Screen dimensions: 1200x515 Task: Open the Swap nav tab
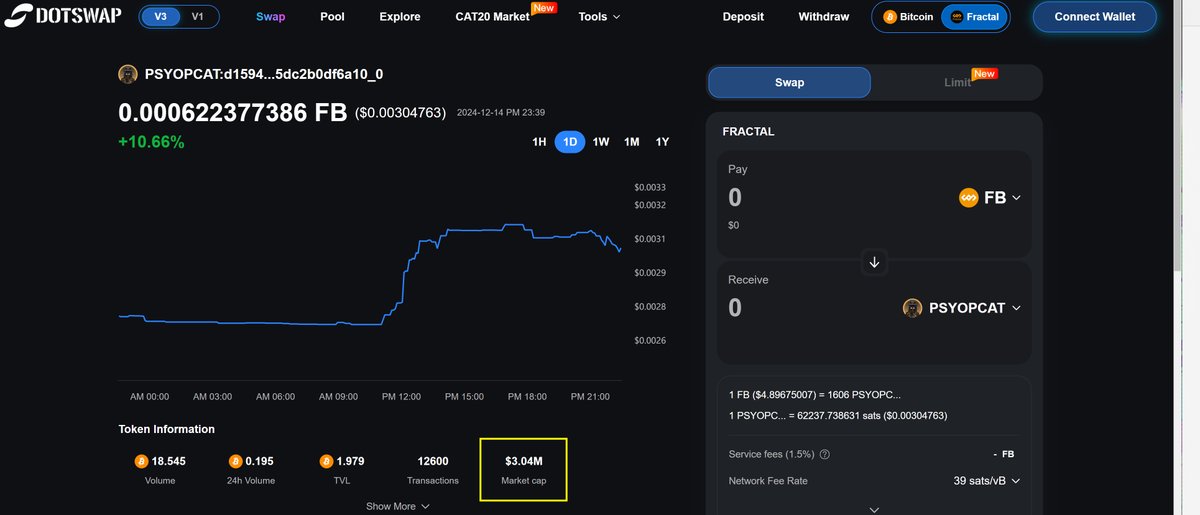point(270,17)
